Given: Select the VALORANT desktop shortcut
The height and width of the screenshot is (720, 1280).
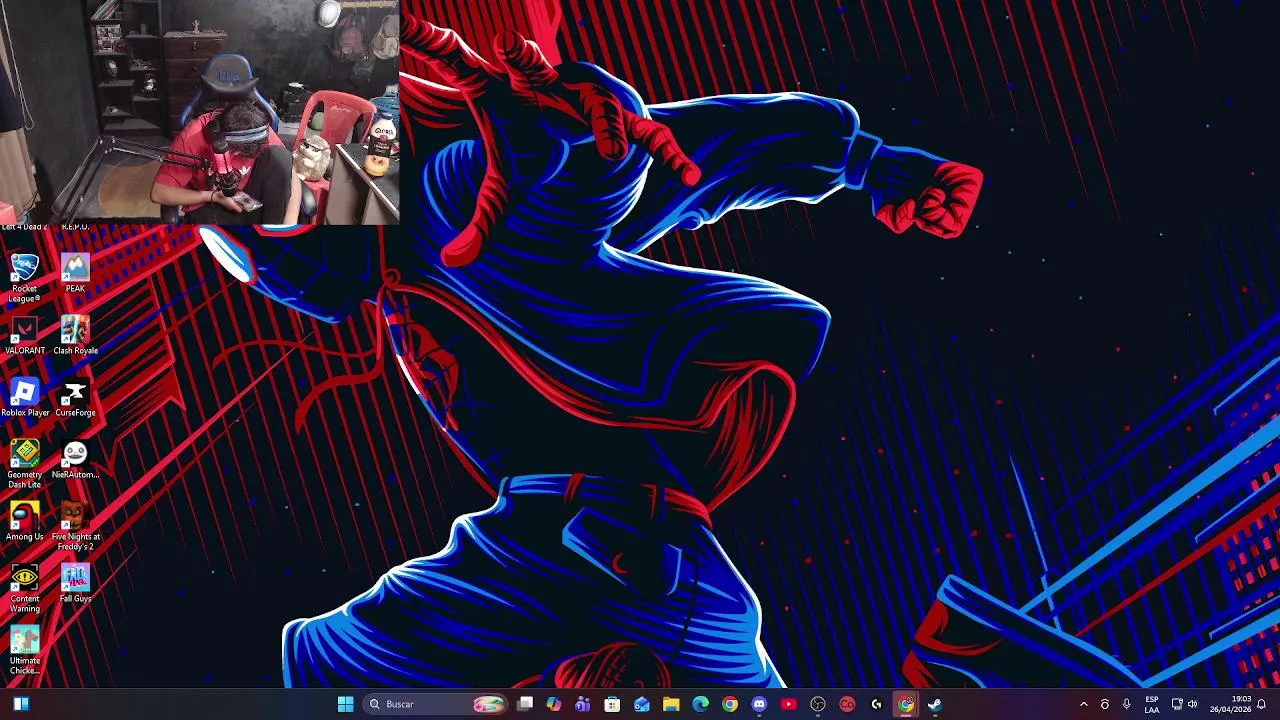Looking at the screenshot, I should click(x=24, y=336).
